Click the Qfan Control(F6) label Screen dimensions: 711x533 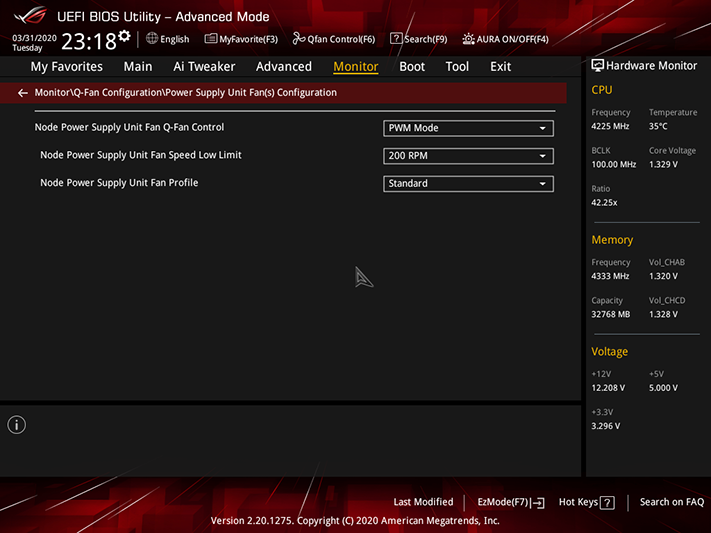tap(341, 39)
